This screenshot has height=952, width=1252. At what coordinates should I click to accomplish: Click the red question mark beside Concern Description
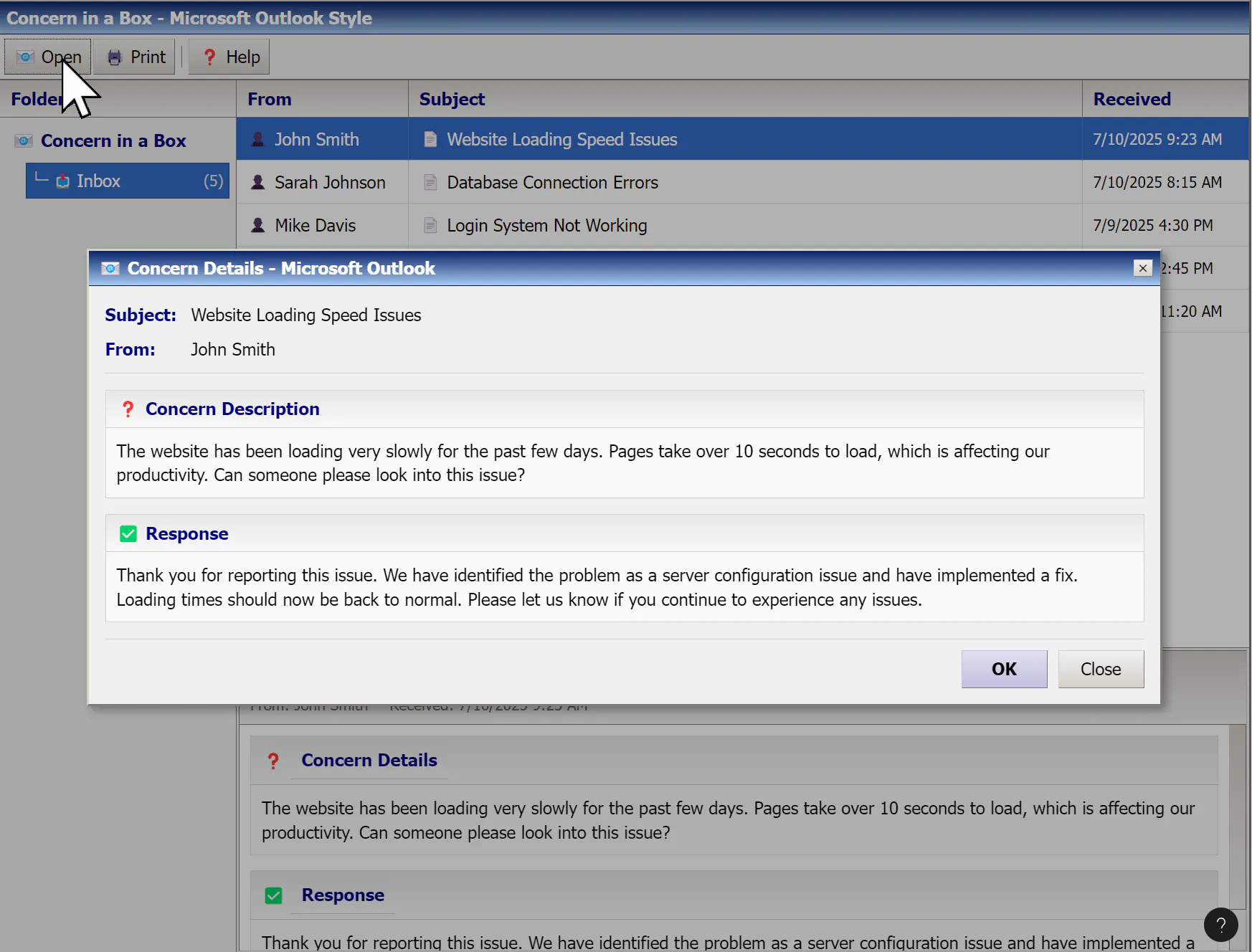pyautogui.click(x=128, y=409)
